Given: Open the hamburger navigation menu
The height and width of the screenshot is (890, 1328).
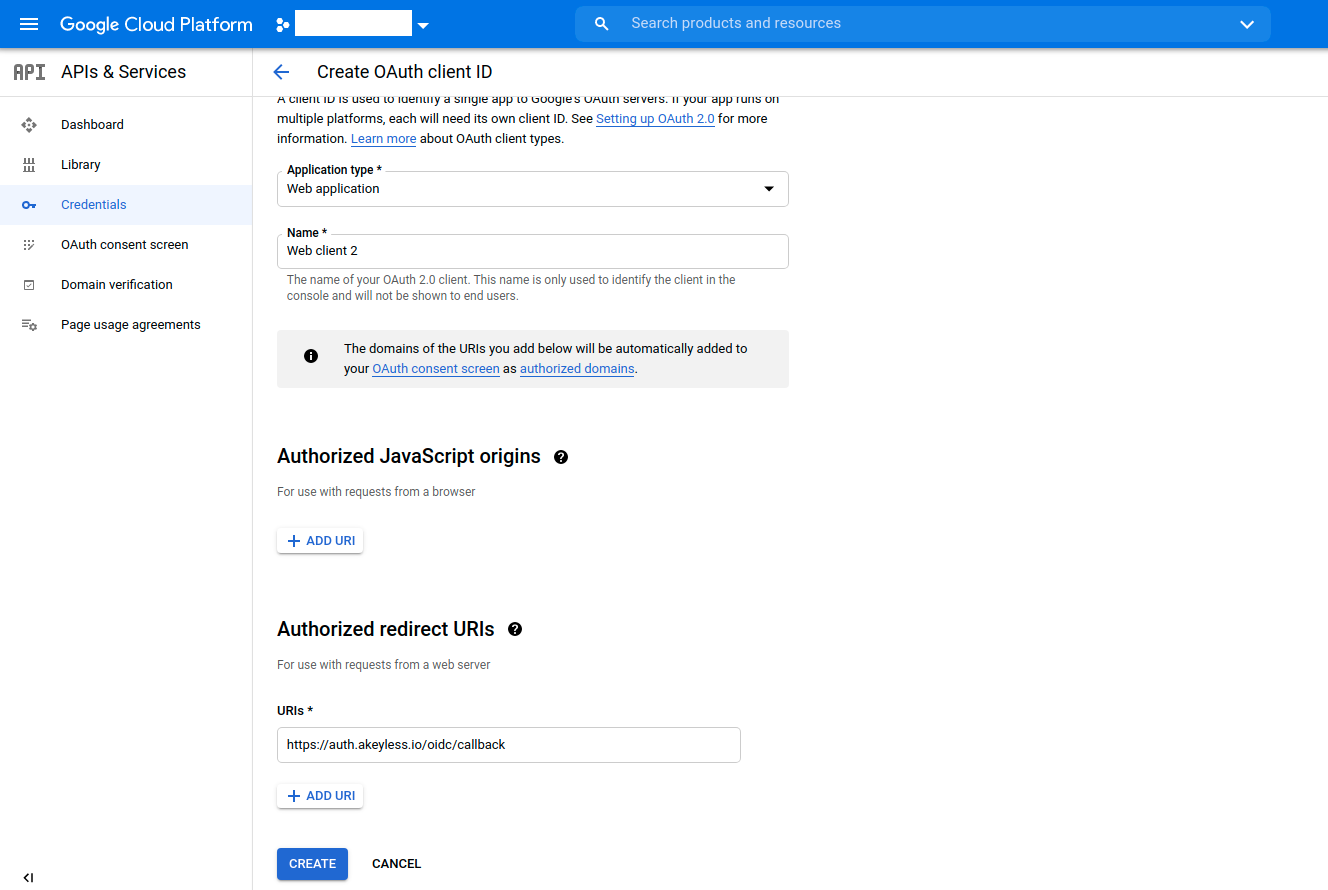Looking at the screenshot, I should tap(29, 24).
